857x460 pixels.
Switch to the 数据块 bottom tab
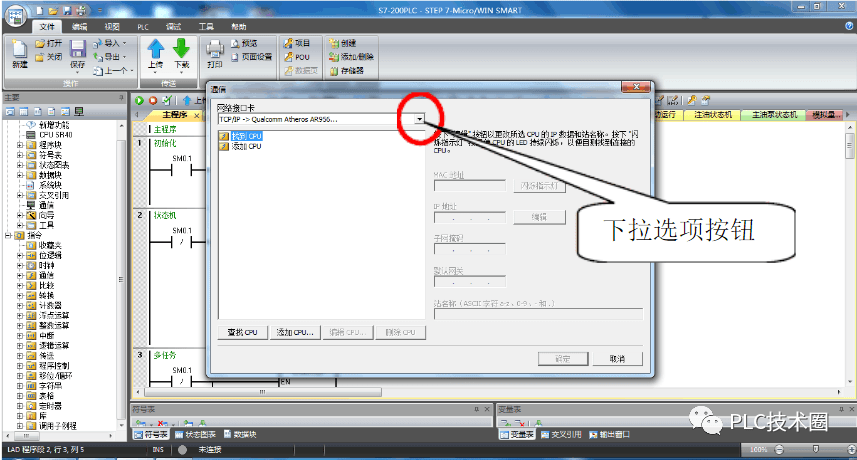point(239,435)
